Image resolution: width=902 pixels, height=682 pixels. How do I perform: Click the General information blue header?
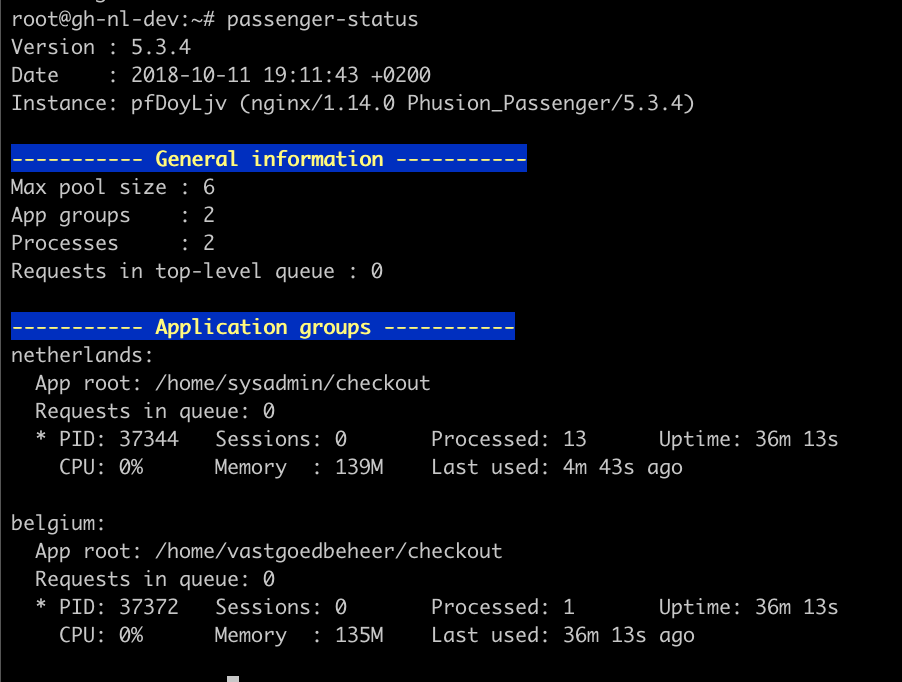point(269,158)
